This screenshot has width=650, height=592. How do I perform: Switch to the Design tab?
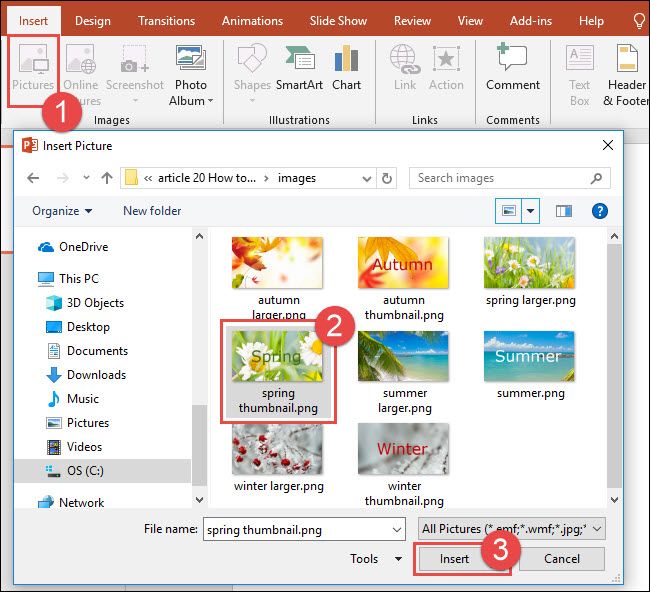point(93,21)
